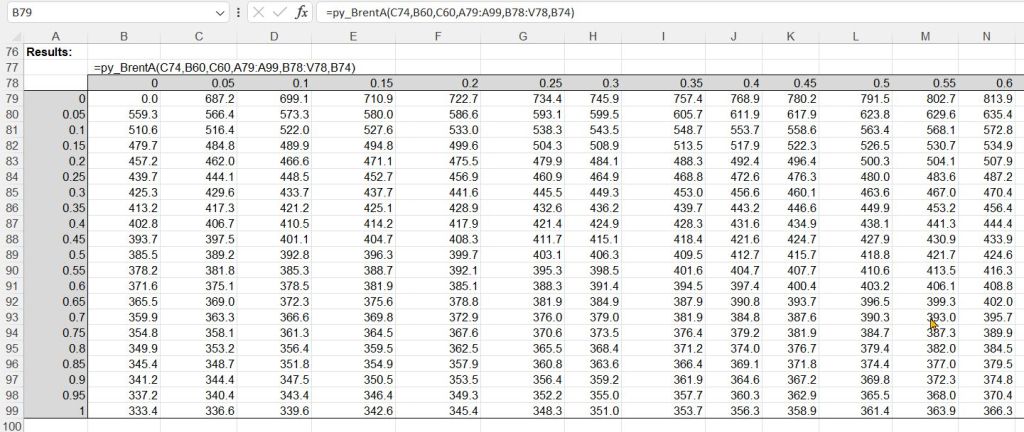This screenshot has width=1024, height=432.
Task: Select cell B79 containing 0.0
Action: pos(124,99)
